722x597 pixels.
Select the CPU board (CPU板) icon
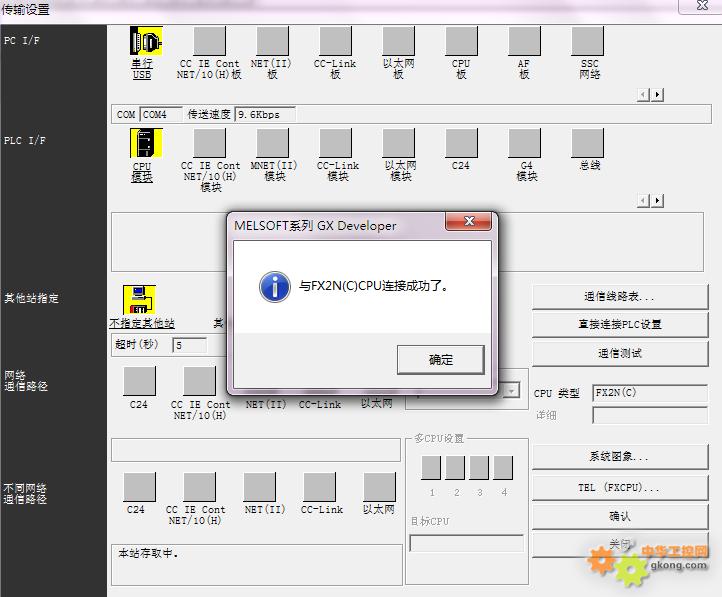pyautogui.click(x=461, y=41)
